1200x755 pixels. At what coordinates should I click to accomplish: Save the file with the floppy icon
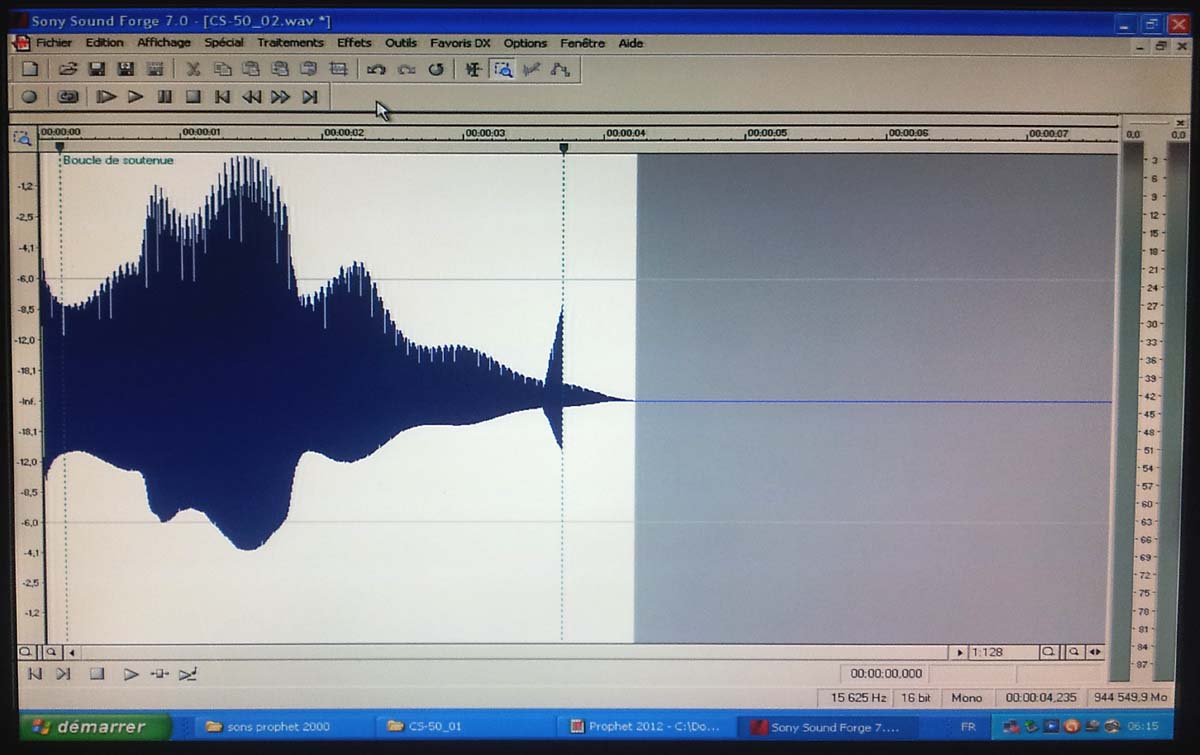coord(96,69)
